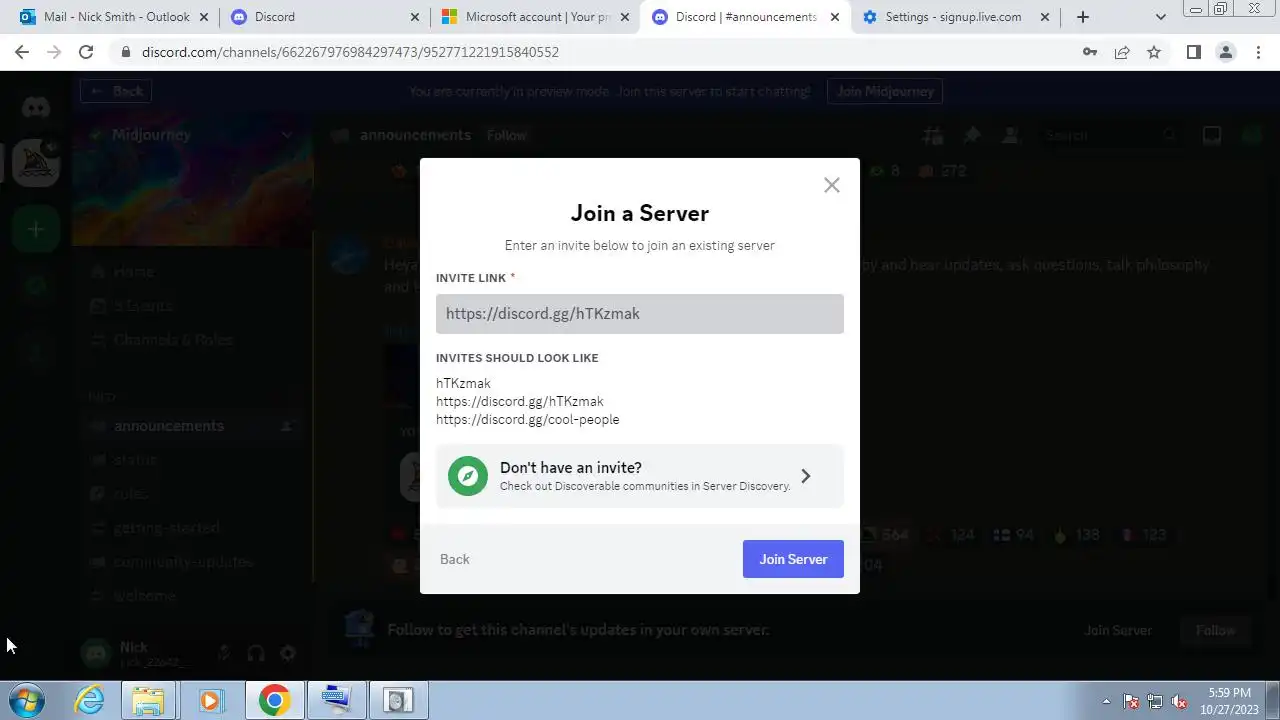Share this page icon

[1122, 52]
